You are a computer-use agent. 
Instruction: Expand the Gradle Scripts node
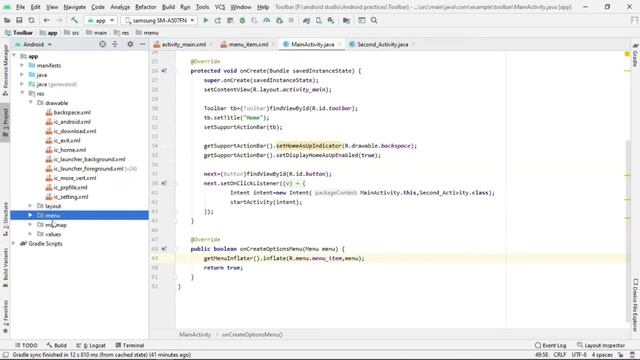(x=14, y=244)
